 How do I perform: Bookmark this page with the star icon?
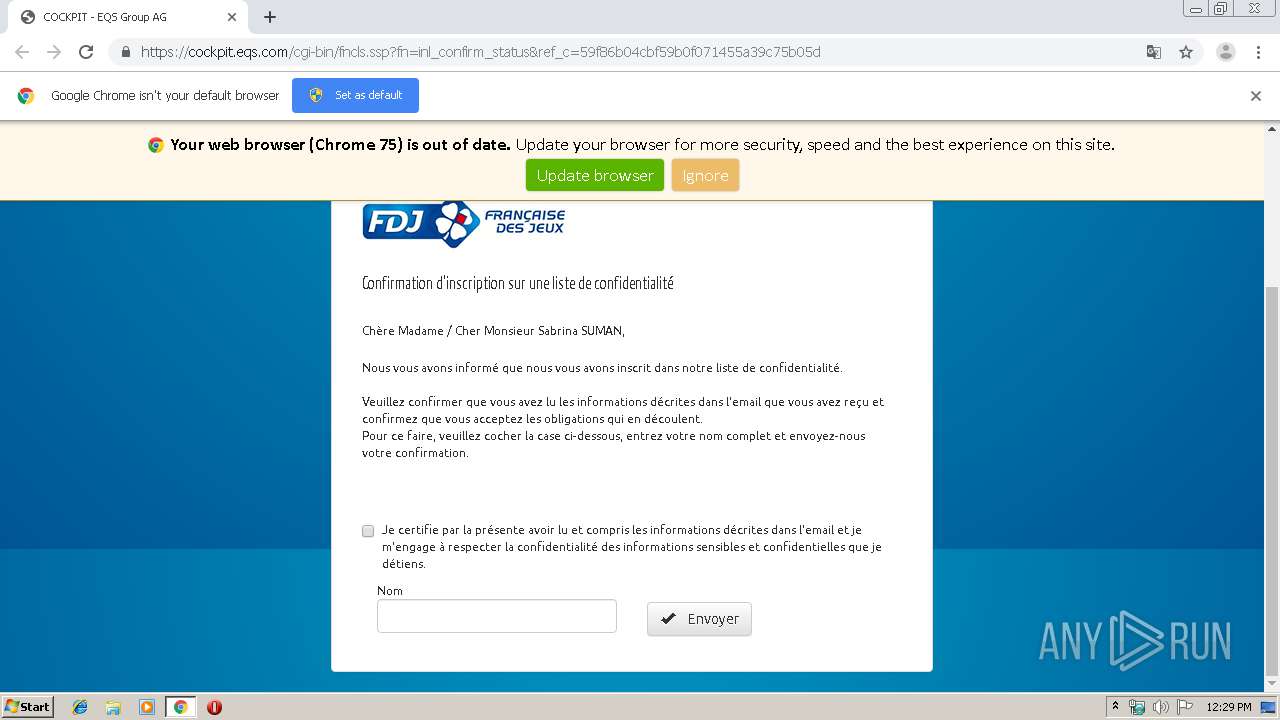tap(1186, 52)
